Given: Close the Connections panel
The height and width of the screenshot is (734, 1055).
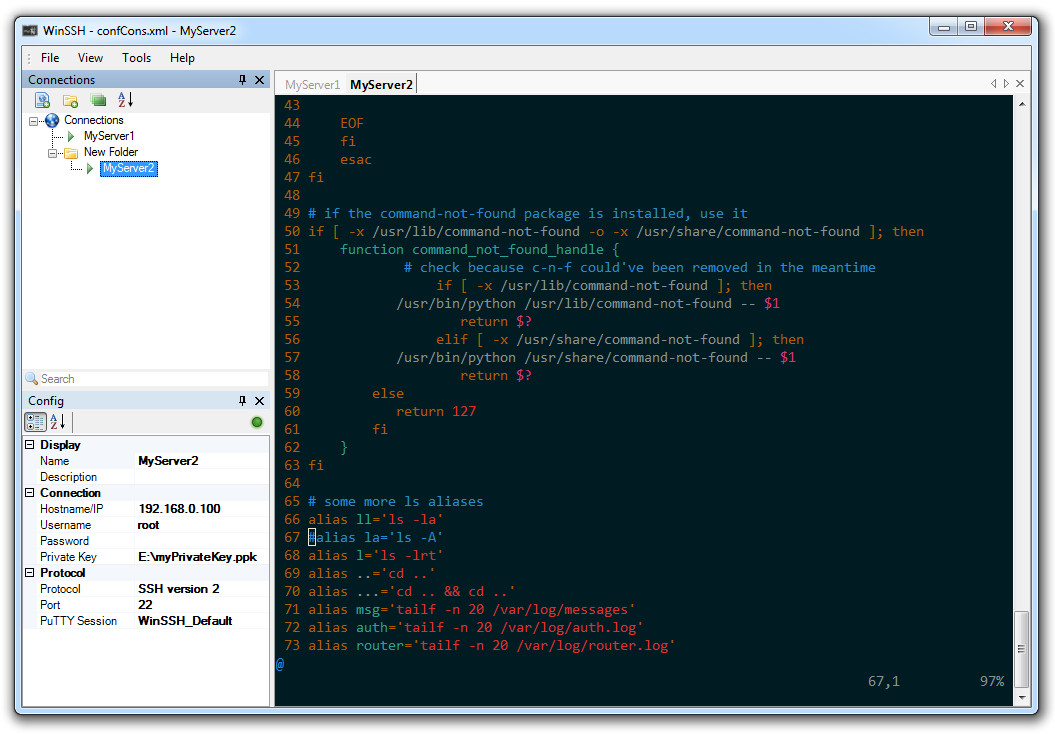Looking at the screenshot, I should [259, 79].
